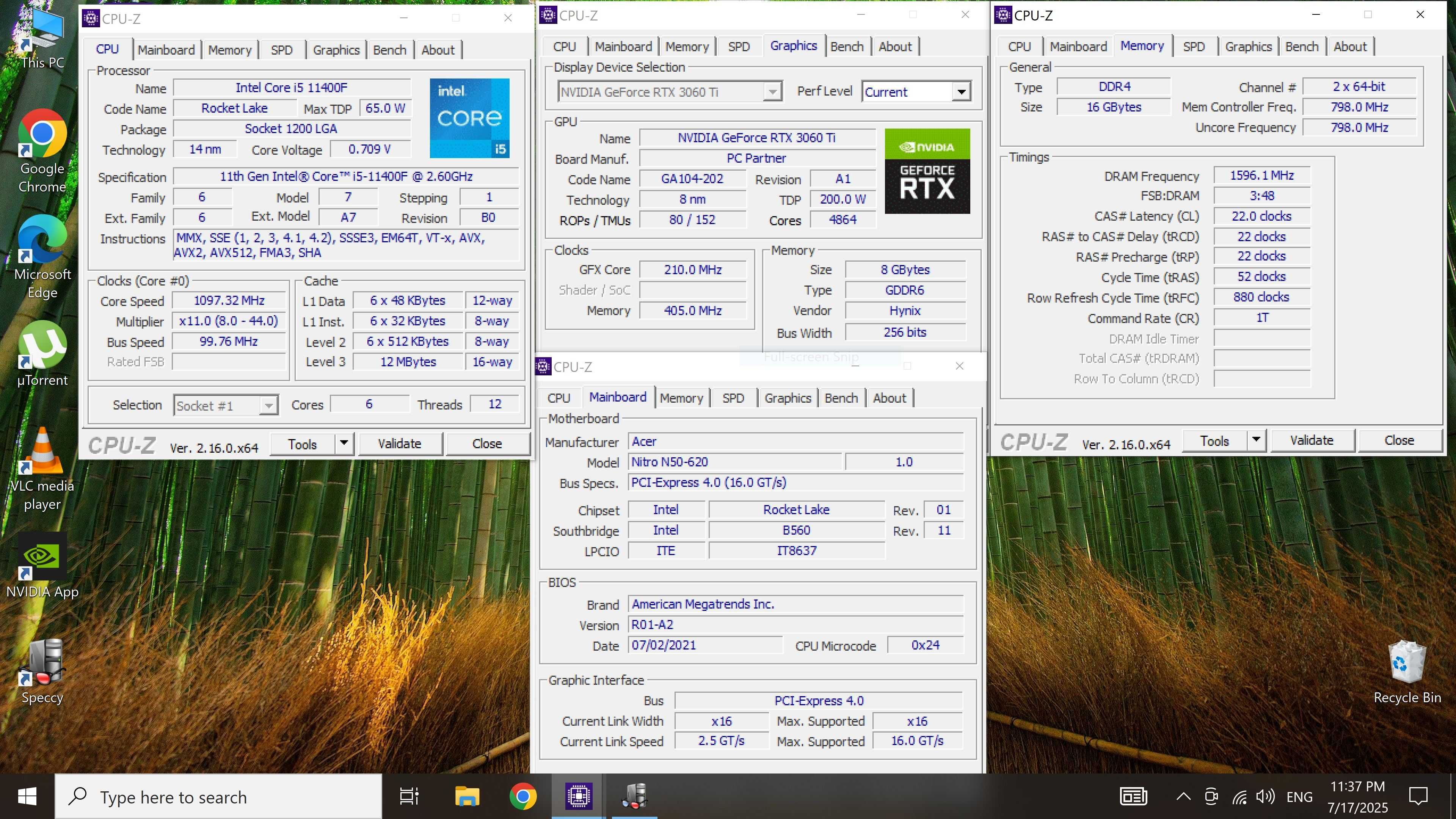1456x819 pixels.
Task: Select Graphics tab in Memory window
Action: pyautogui.click(x=1248, y=46)
